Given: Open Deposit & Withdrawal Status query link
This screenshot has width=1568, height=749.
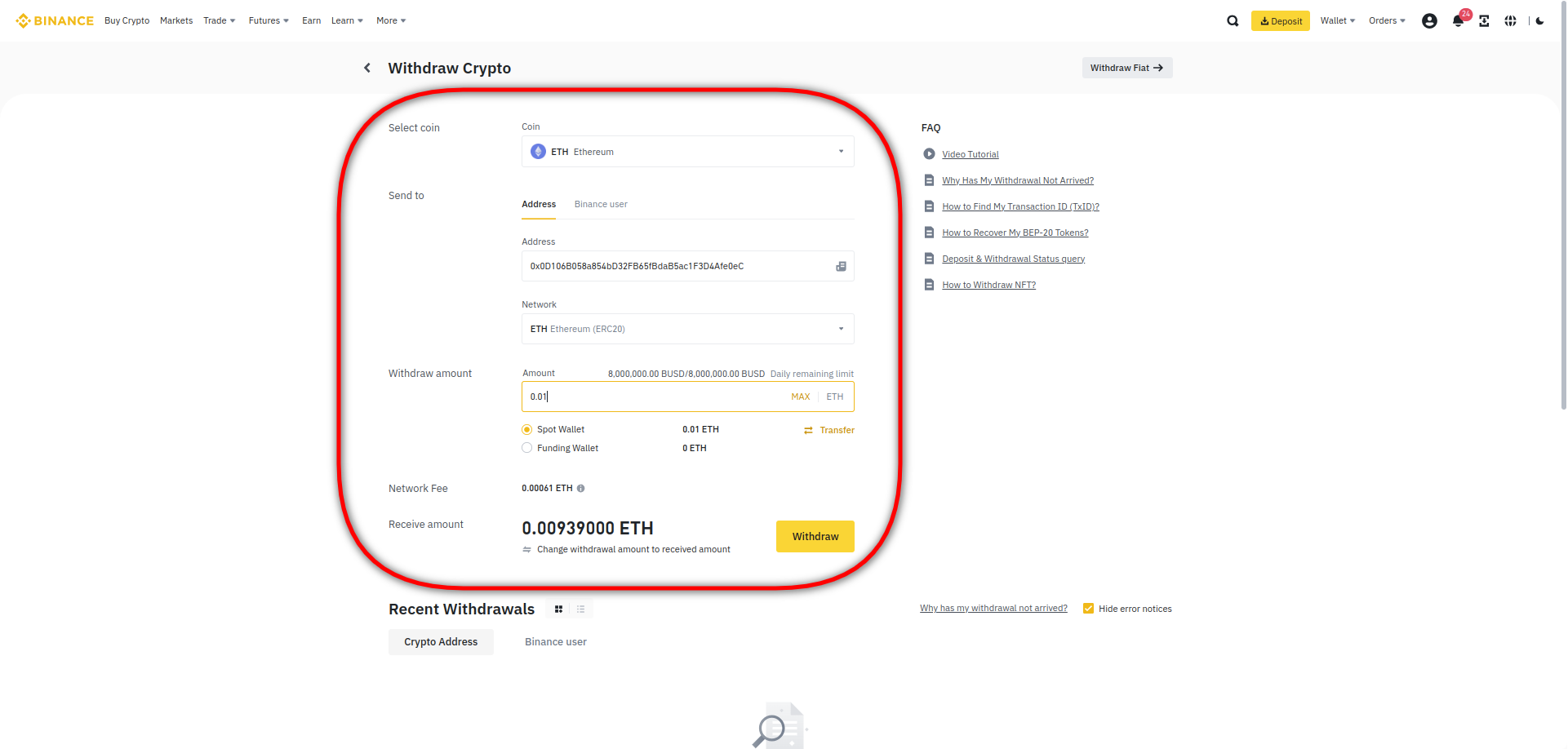Looking at the screenshot, I should 1014,259.
